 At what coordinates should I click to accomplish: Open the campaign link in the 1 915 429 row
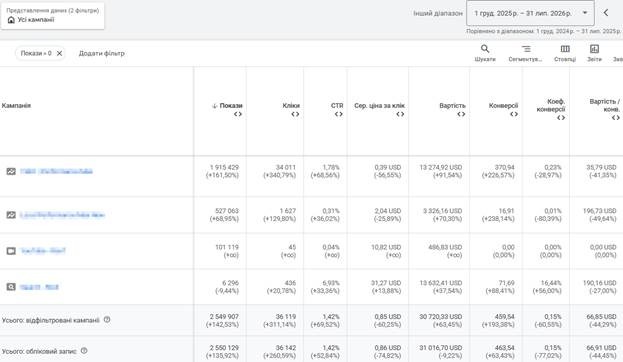tap(56, 171)
